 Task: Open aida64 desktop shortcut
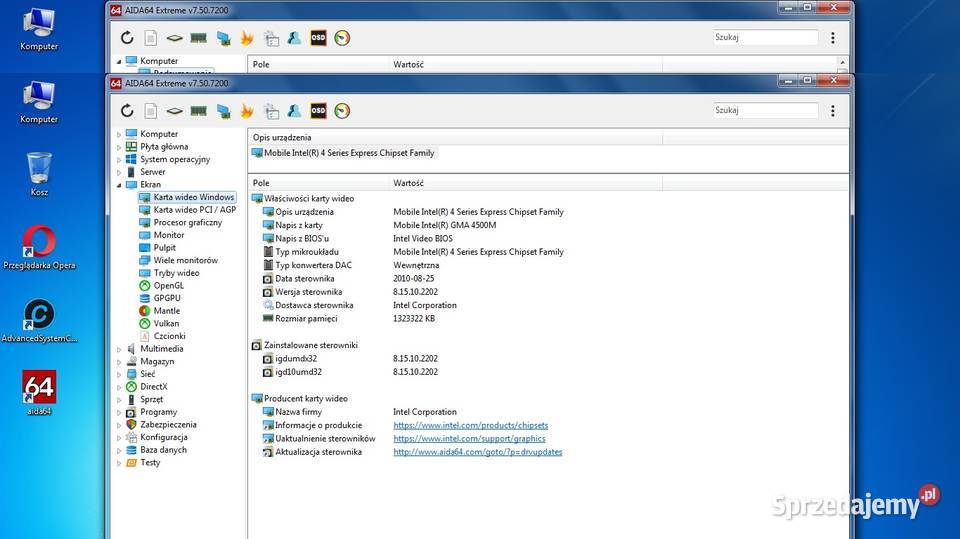pos(39,393)
